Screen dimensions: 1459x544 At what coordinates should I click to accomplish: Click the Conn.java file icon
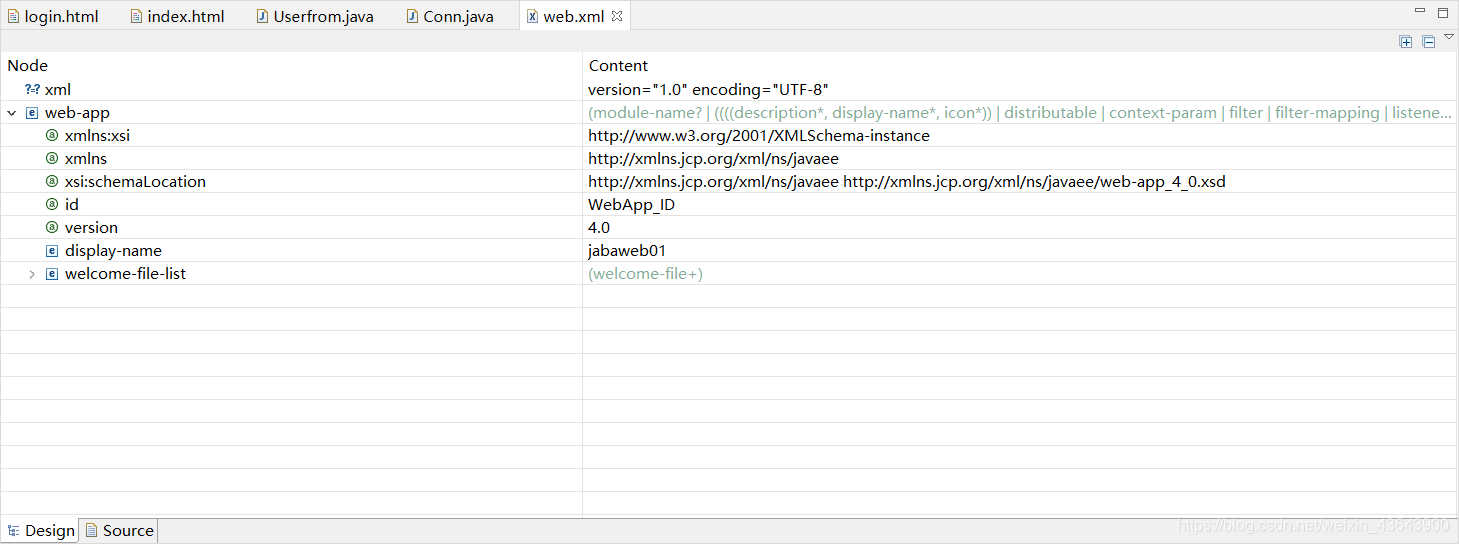coord(412,16)
